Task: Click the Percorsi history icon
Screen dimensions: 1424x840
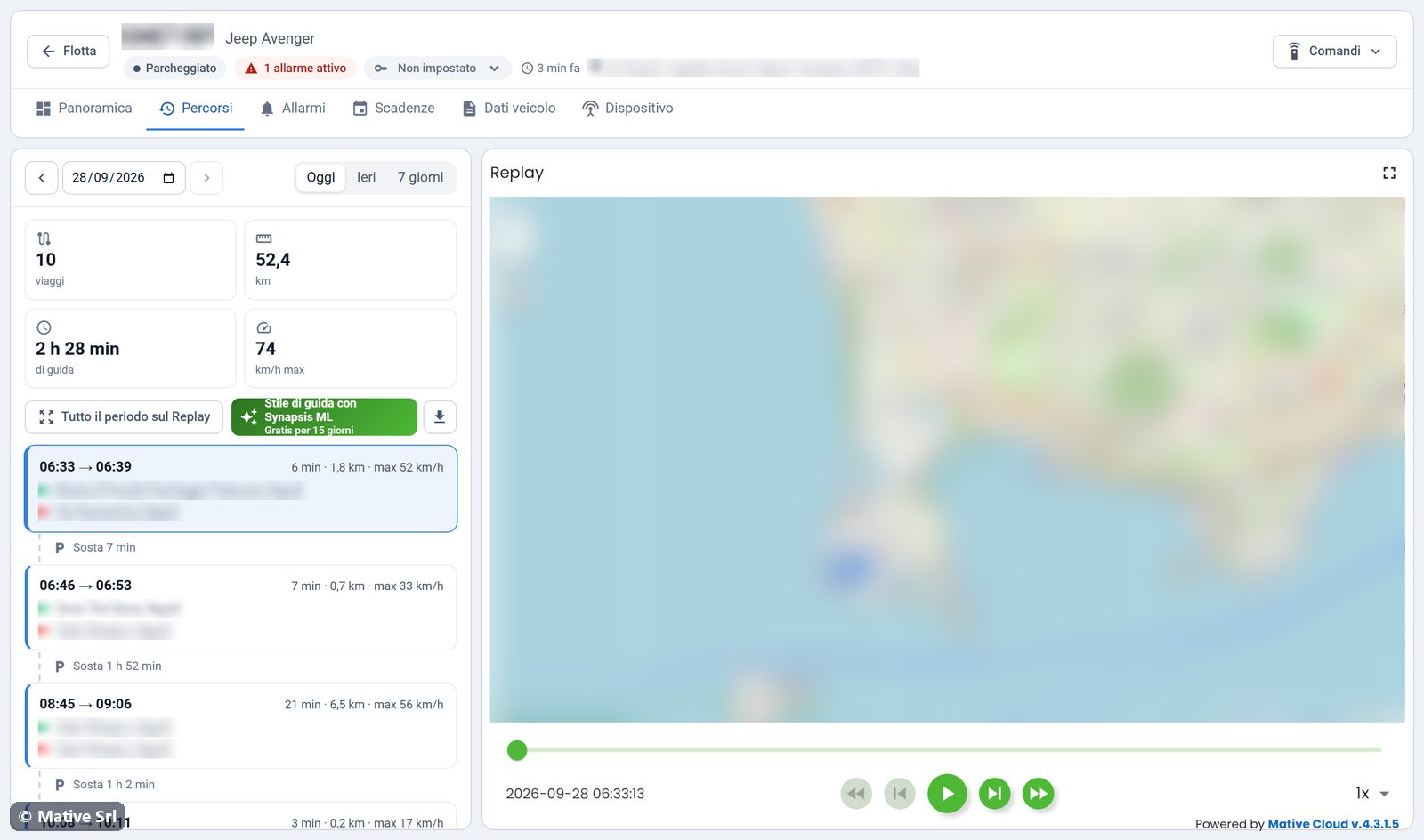Action: tap(167, 109)
